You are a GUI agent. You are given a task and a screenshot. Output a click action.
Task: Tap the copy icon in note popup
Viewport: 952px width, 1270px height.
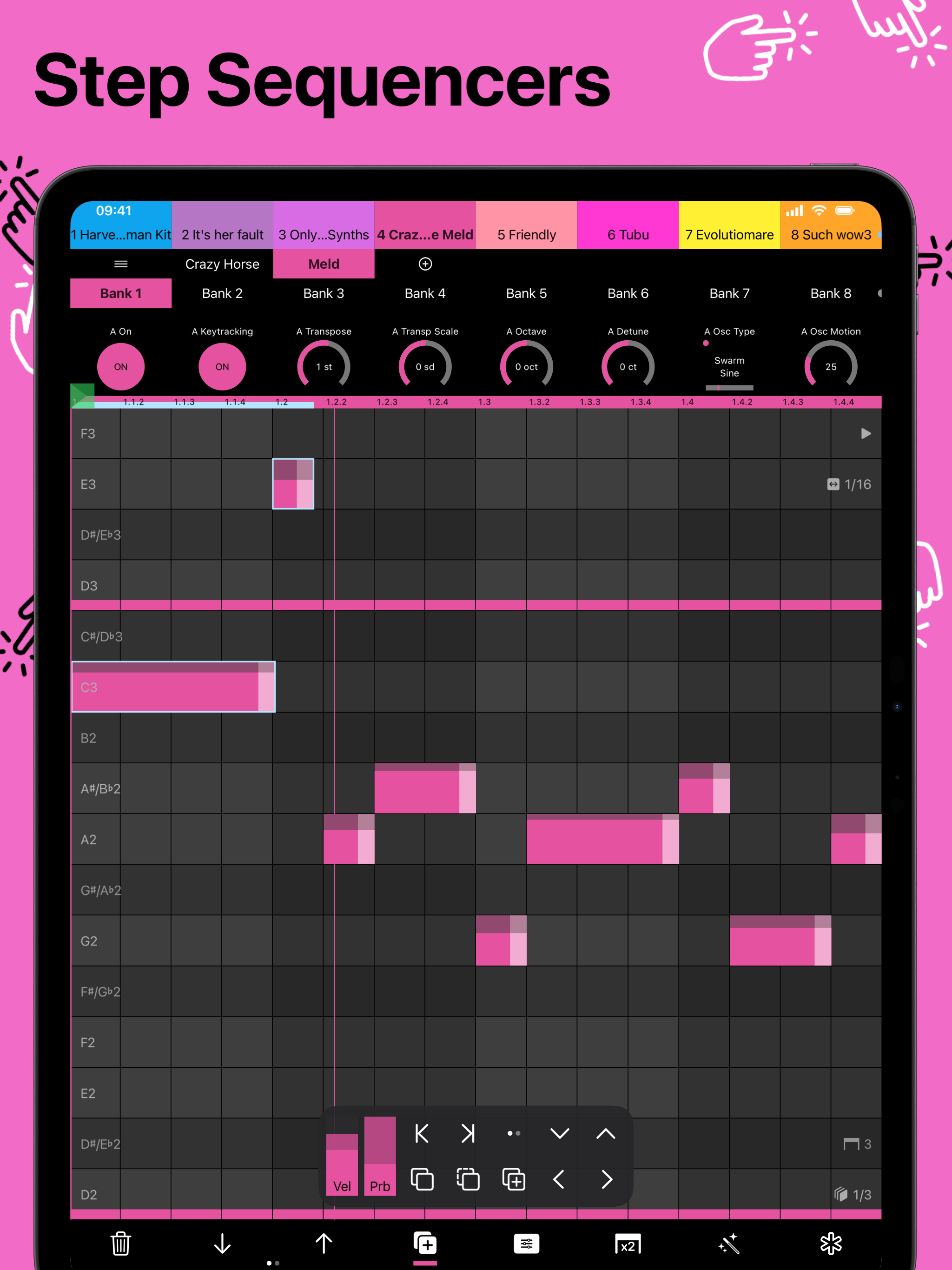tap(422, 1179)
